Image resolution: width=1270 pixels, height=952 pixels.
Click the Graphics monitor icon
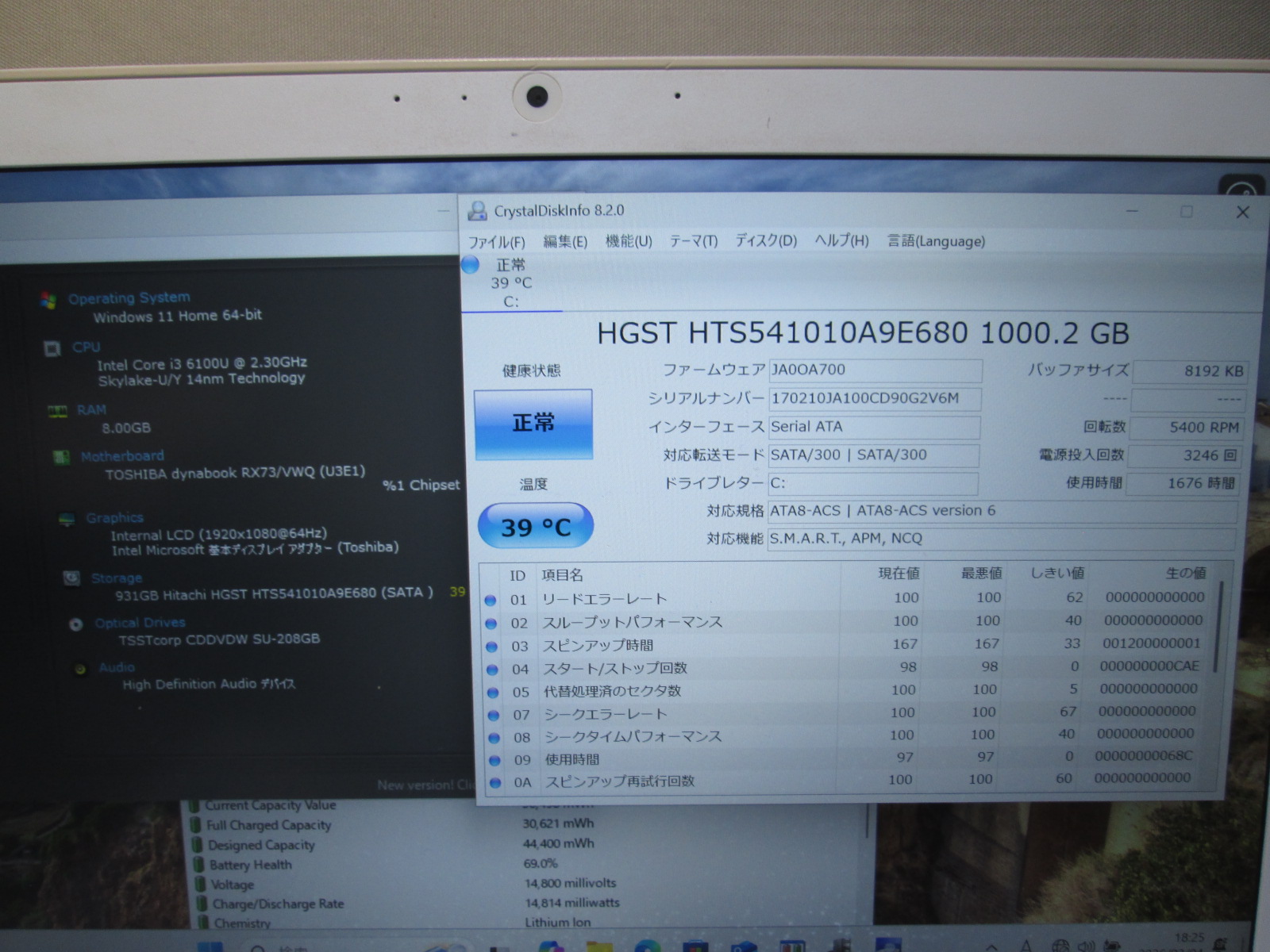coord(67,519)
